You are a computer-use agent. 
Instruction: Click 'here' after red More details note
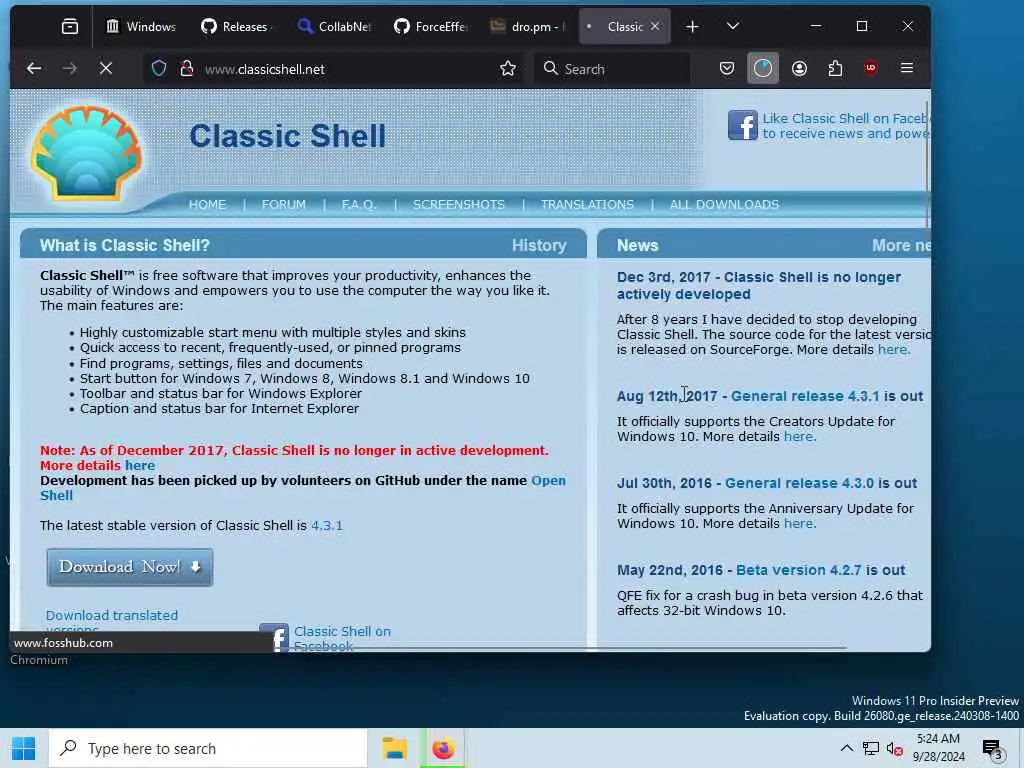[140, 466]
